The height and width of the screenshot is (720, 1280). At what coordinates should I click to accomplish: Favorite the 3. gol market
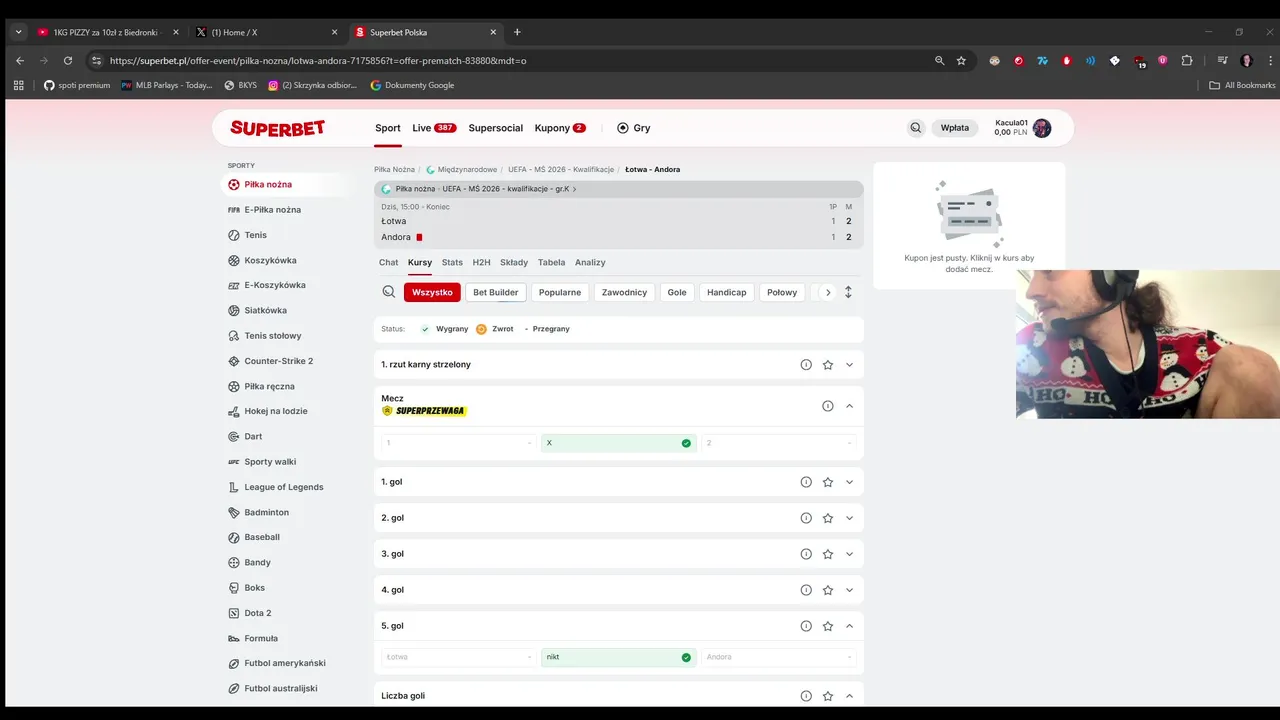[828, 554]
